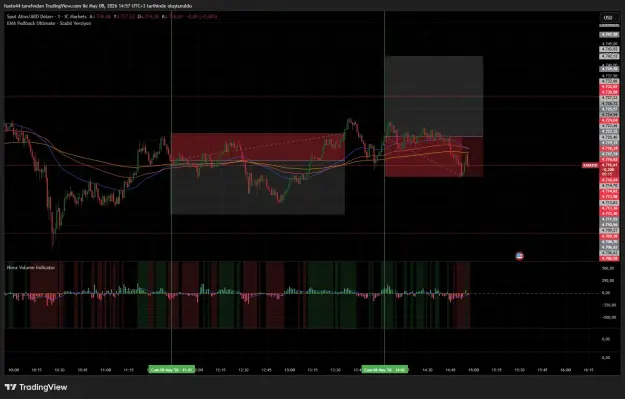Click the 13:00 time axis label
Image resolution: width=625 pixels, height=399 pixels.
290,370
